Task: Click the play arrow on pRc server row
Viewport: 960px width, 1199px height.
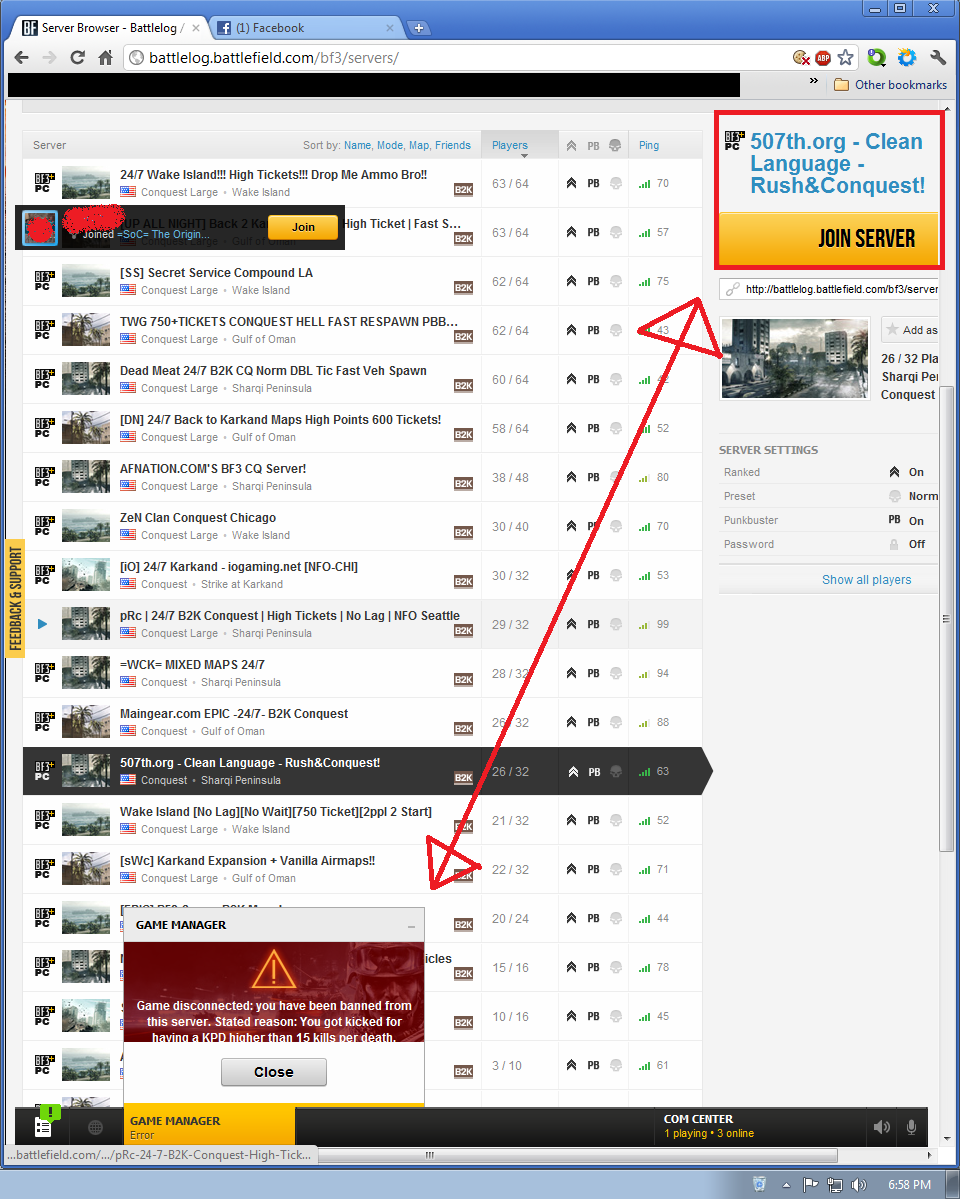Action: point(42,624)
